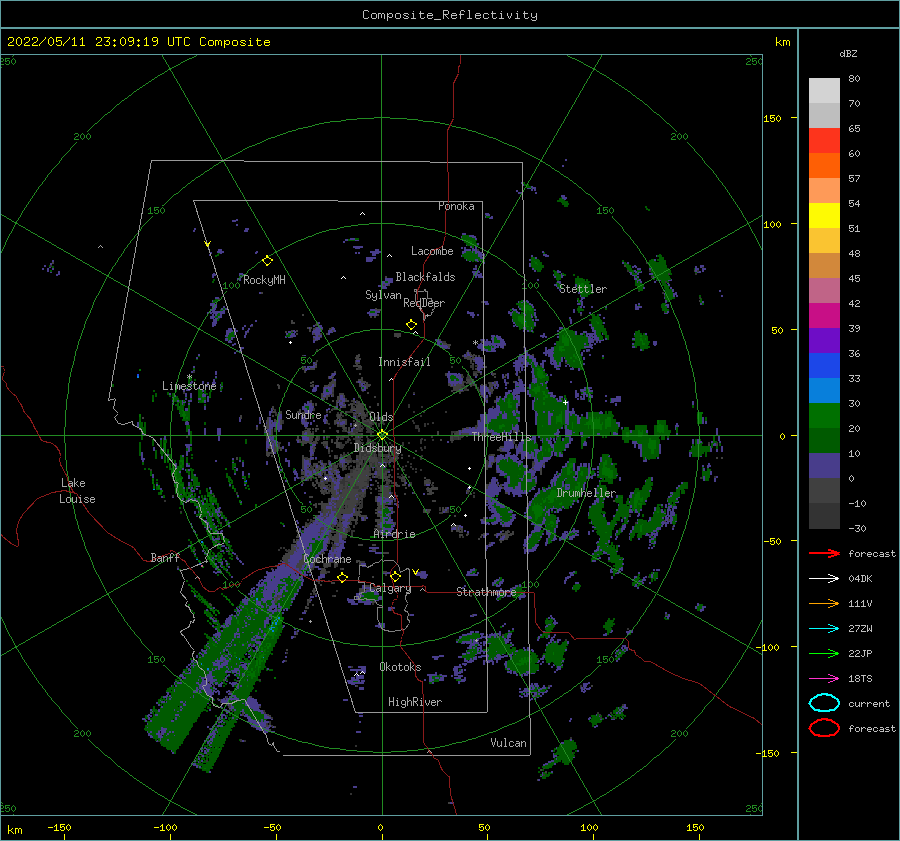Click the radar site diamond at map center
Screen dimensions: 900x841
point(382,435)
